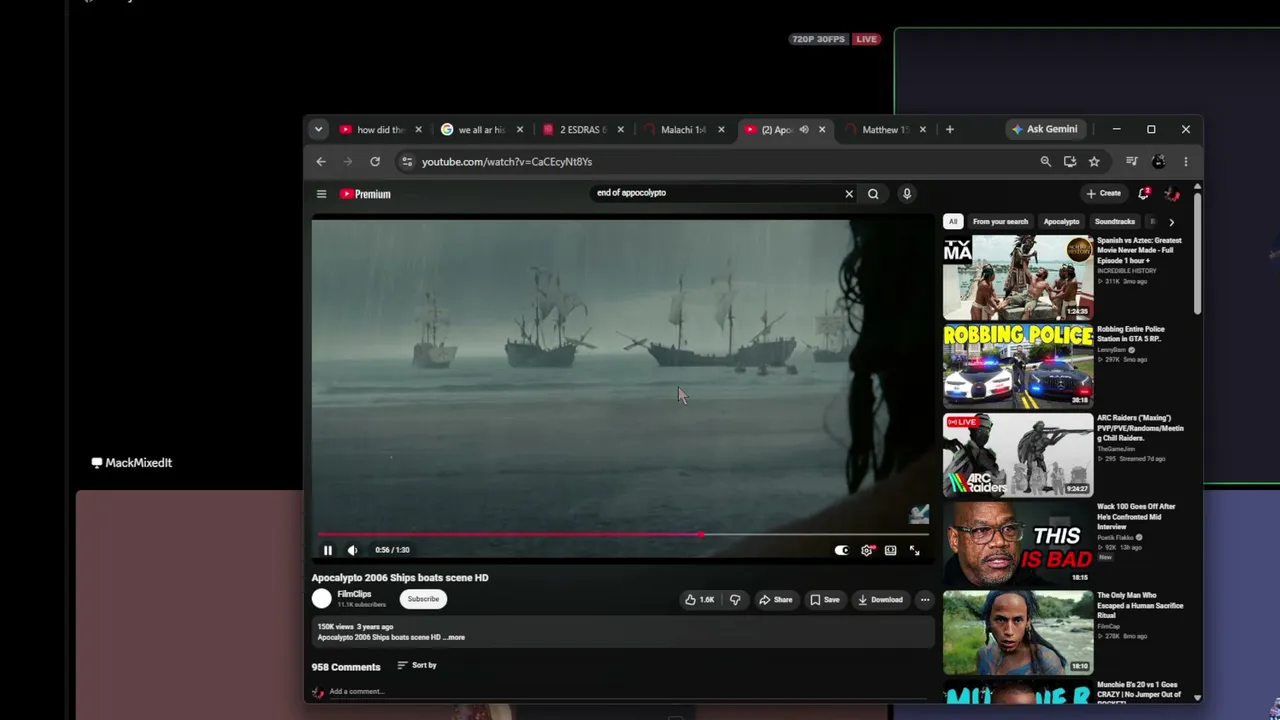Click the MackMixedIt label in the background window

pos(132,463)
